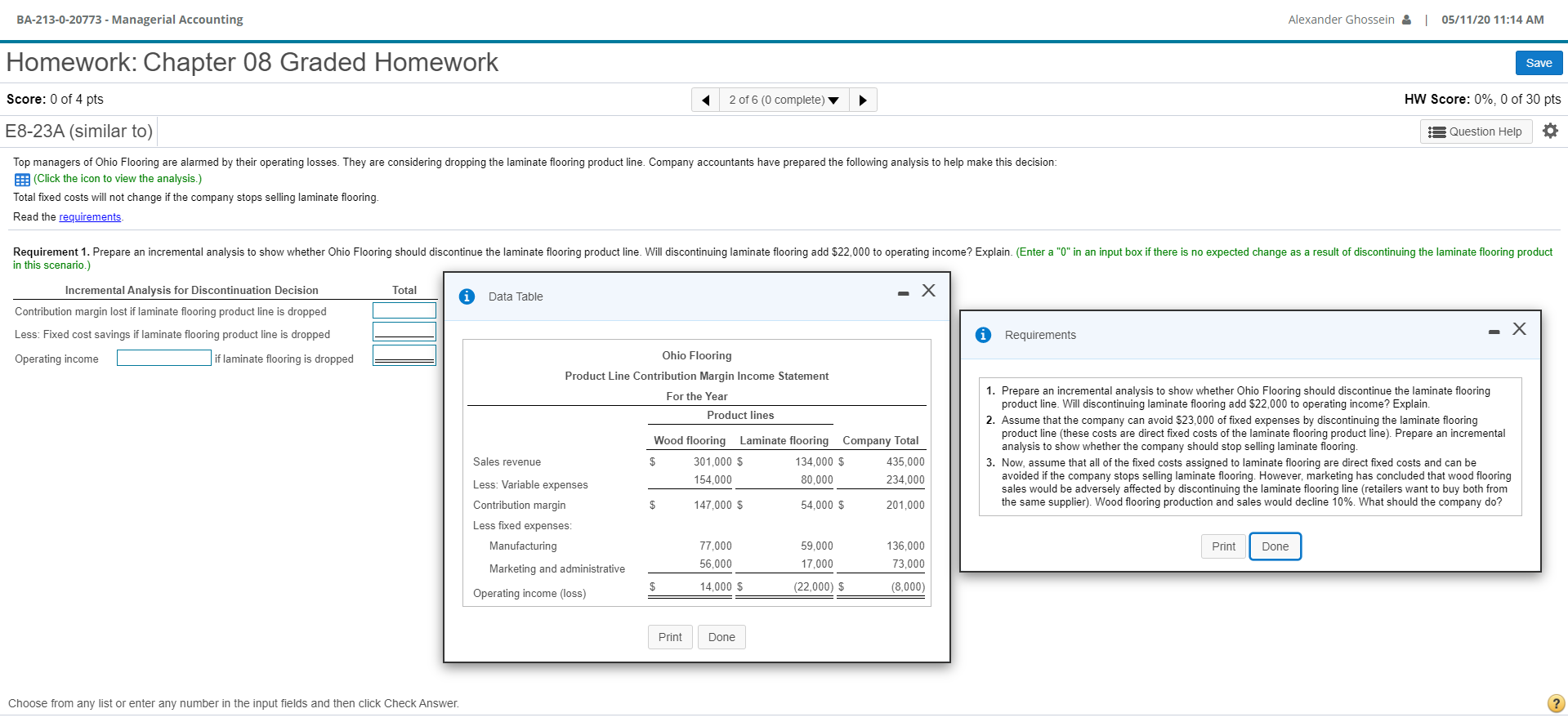Open the question selector dropdown 2 of 6

(784, 100)
